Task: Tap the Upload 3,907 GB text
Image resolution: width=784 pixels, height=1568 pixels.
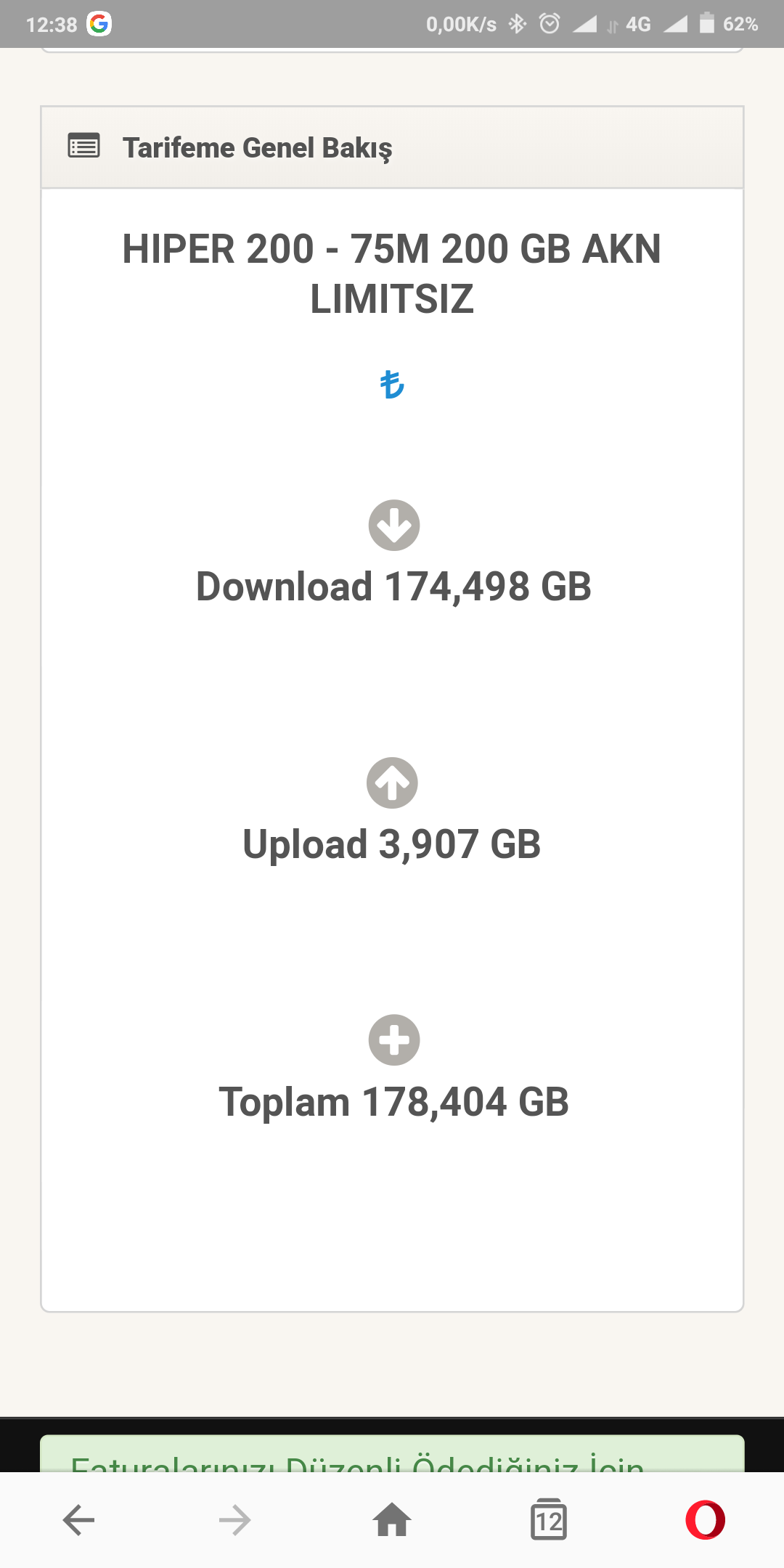Action: pos(392,844)
